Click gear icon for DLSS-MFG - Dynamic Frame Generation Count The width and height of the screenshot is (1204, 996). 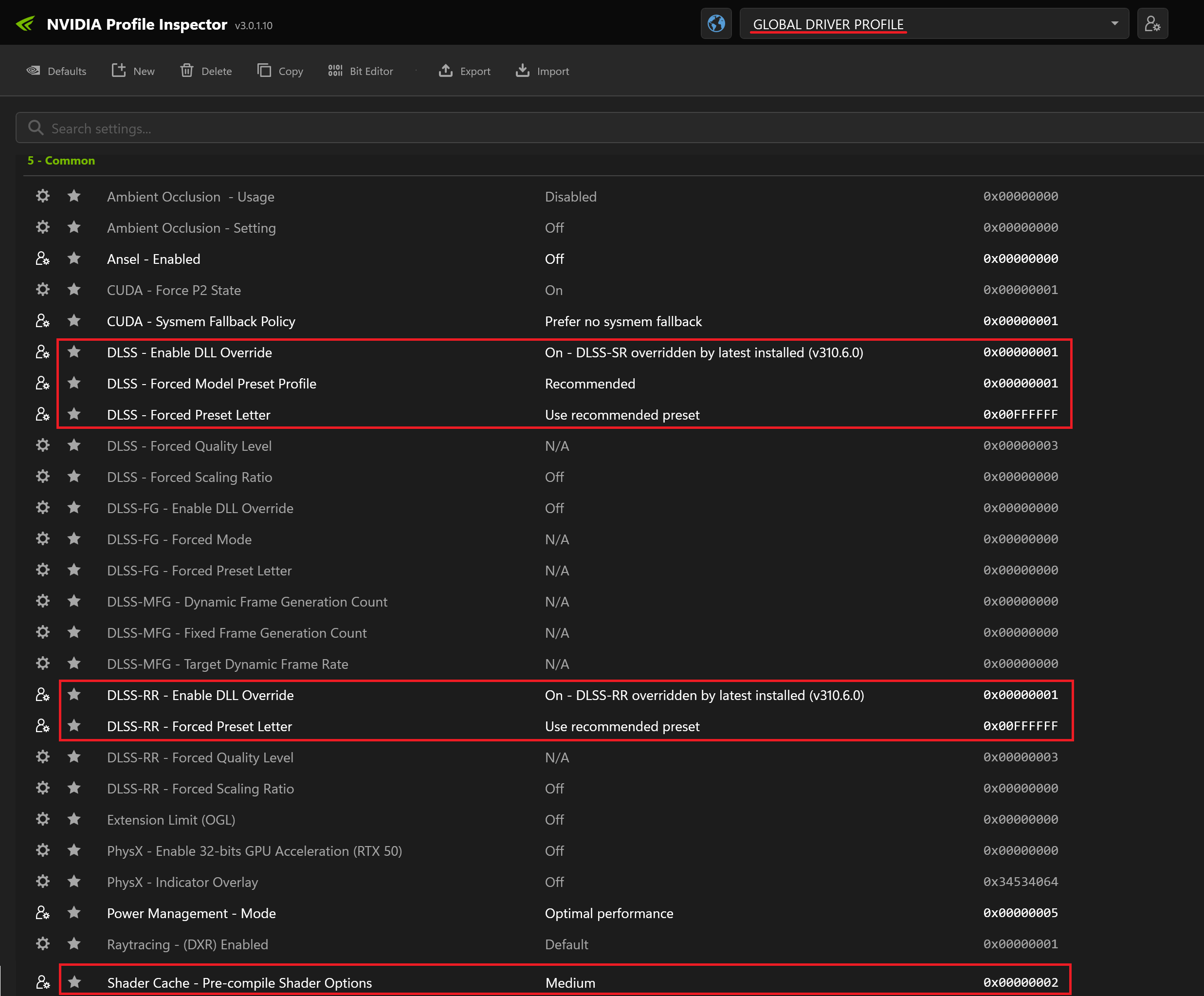pos(43,601)
